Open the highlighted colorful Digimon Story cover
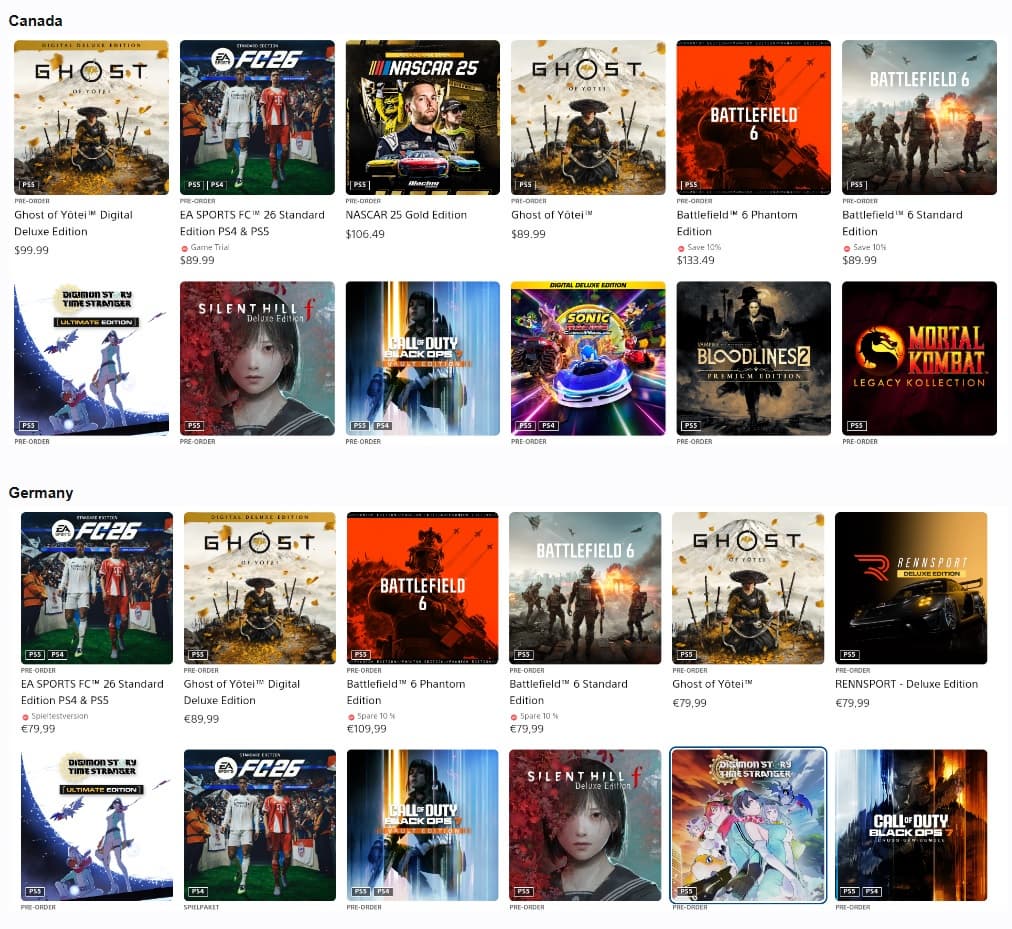Image resolution: width=1012 pixels, height=929 pixels. coord(748,825)
